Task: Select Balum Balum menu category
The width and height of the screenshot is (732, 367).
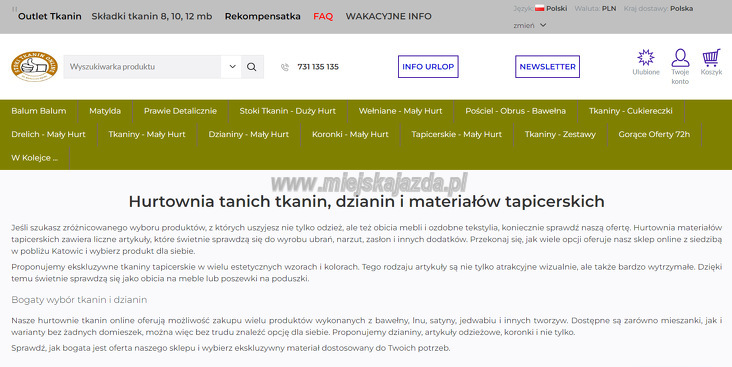Action: [39, 111]
